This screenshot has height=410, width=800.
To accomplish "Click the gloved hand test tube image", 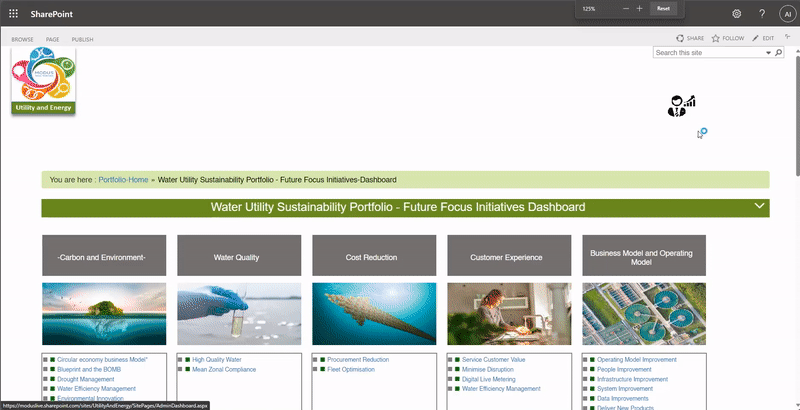I will [239, 314].
